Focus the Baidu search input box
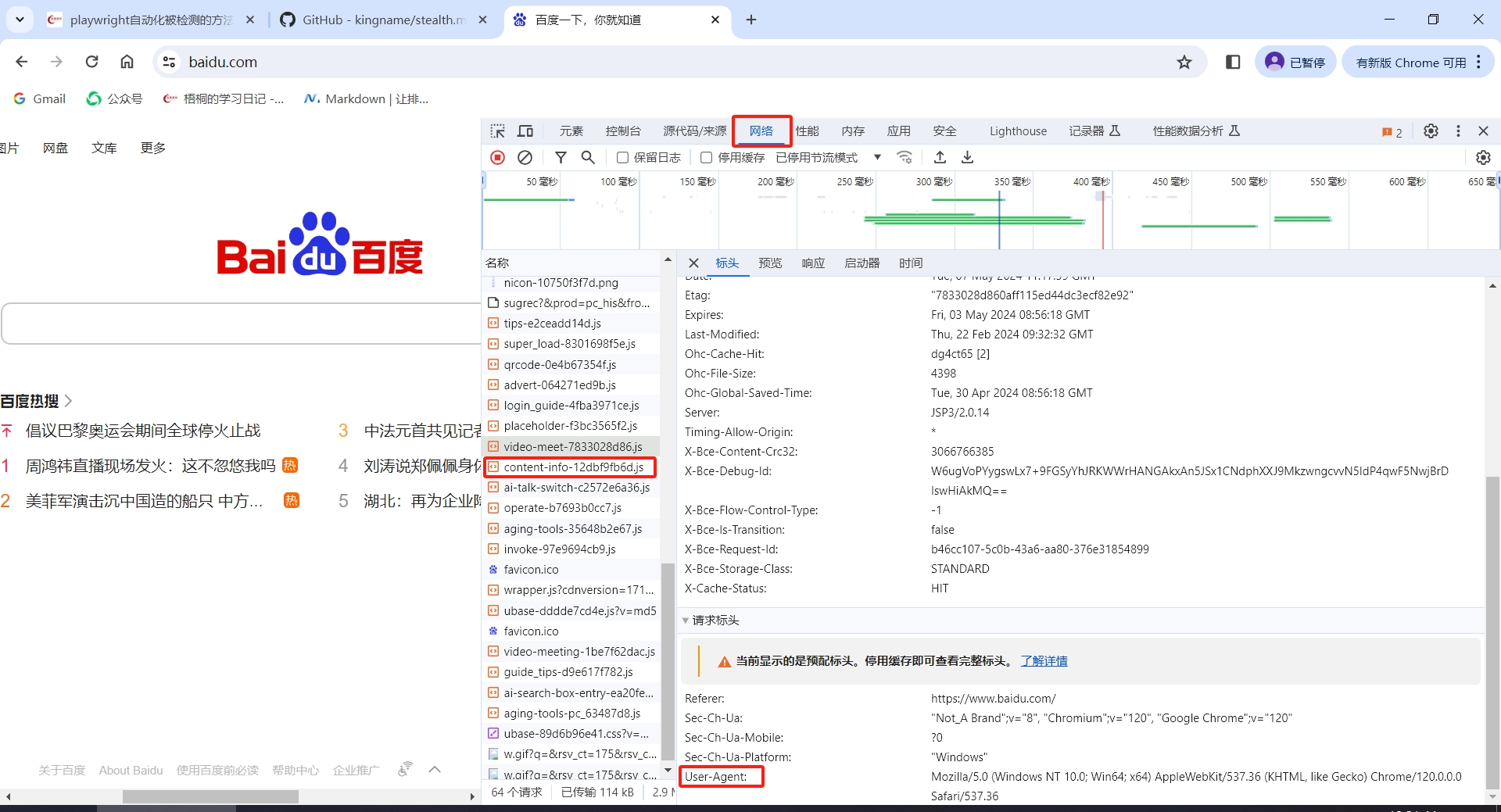This screenshot has height=812, width=1501. click(241, 324)
